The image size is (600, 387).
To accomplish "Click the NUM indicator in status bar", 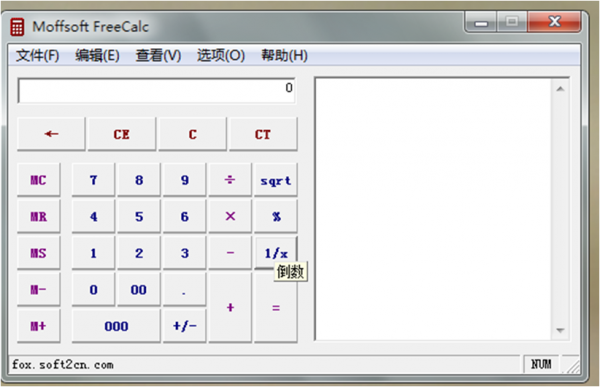I will (541, 364).
